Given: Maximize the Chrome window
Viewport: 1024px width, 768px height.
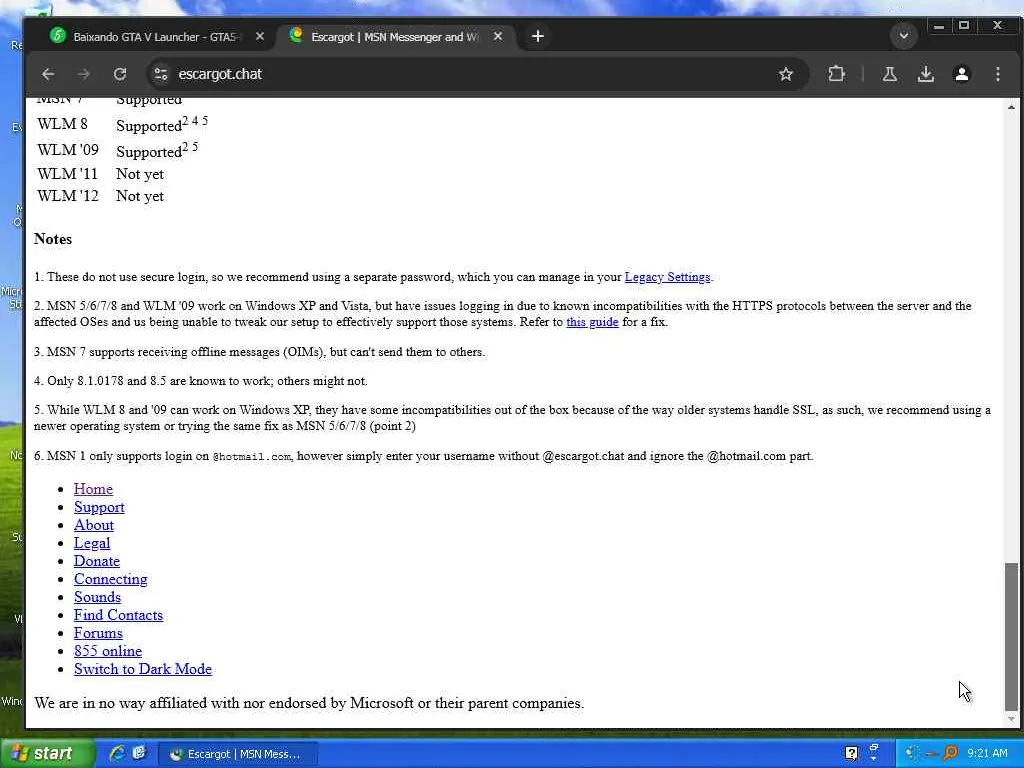Looking at the screenshot, I should point(964,26).
